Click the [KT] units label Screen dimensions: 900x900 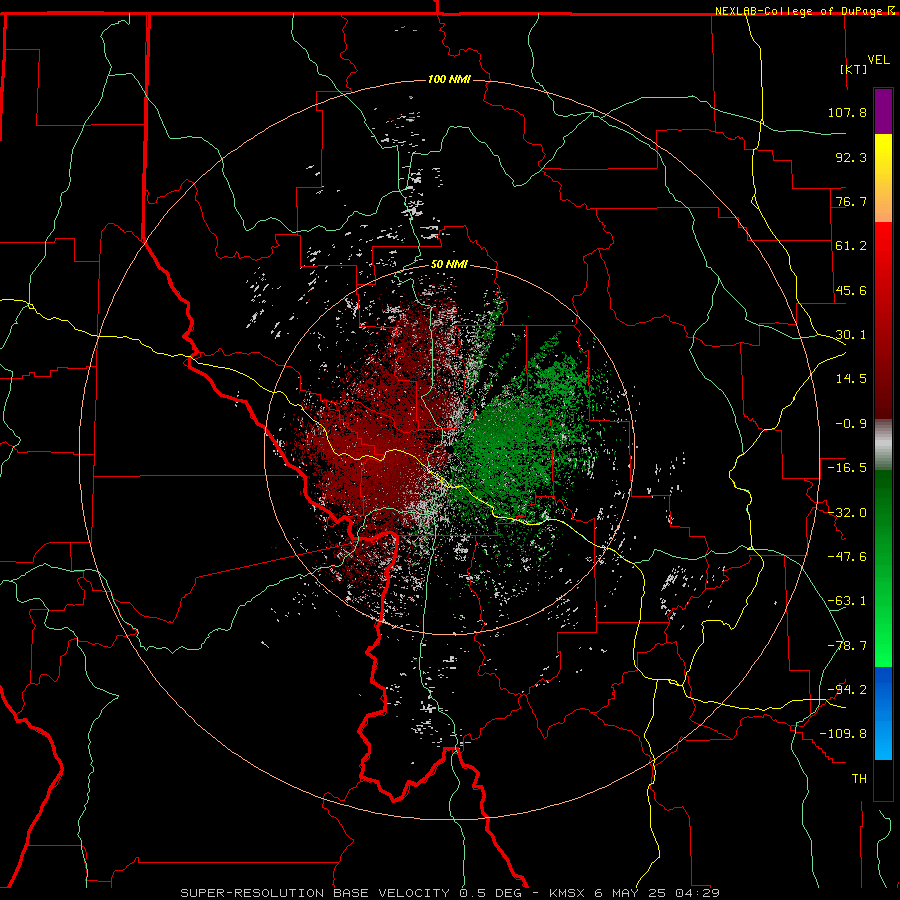854,69
